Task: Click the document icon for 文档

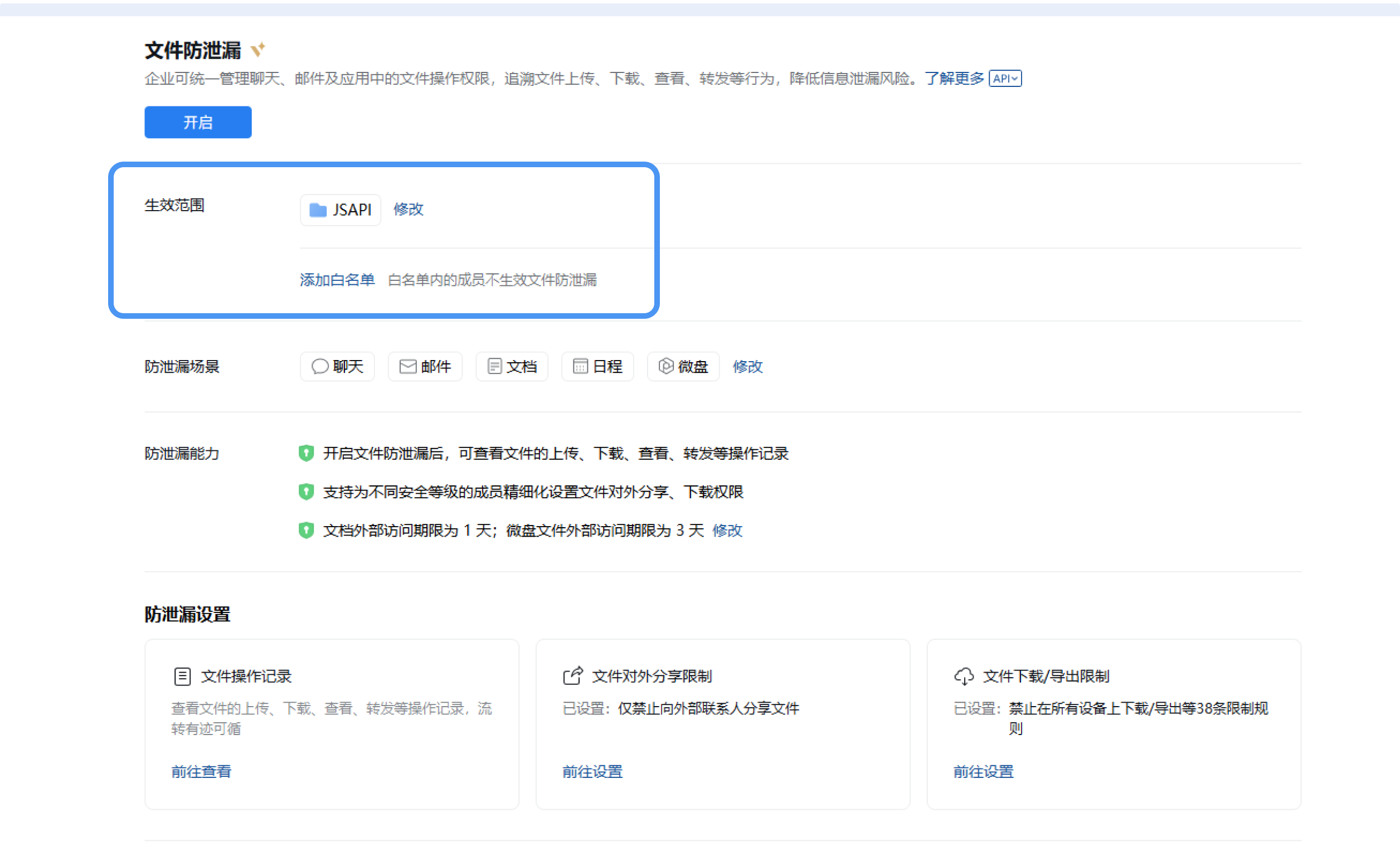Action: [494, 366]
